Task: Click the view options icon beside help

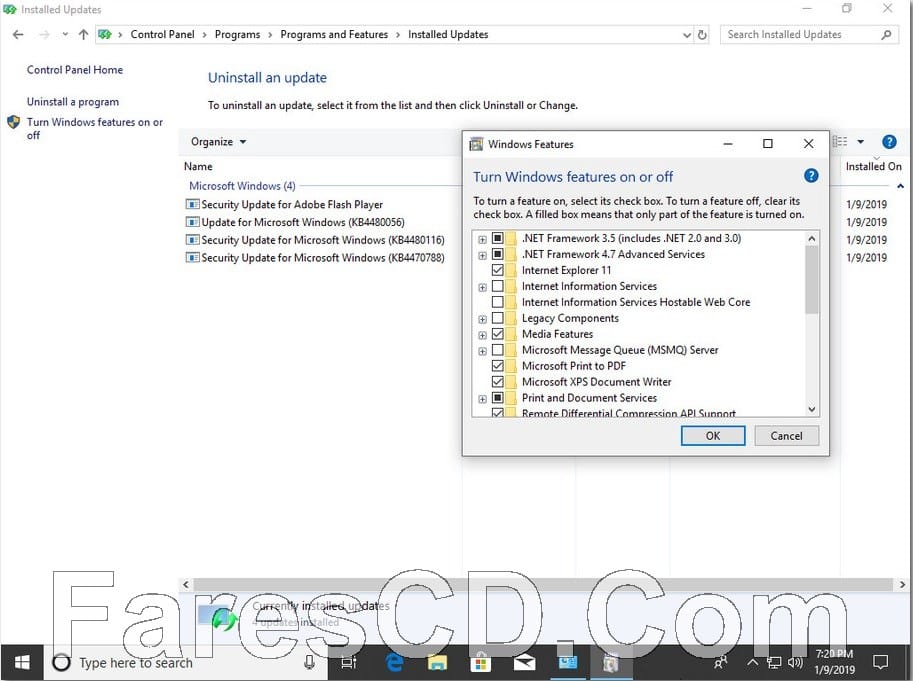Action: coord(840,141)
